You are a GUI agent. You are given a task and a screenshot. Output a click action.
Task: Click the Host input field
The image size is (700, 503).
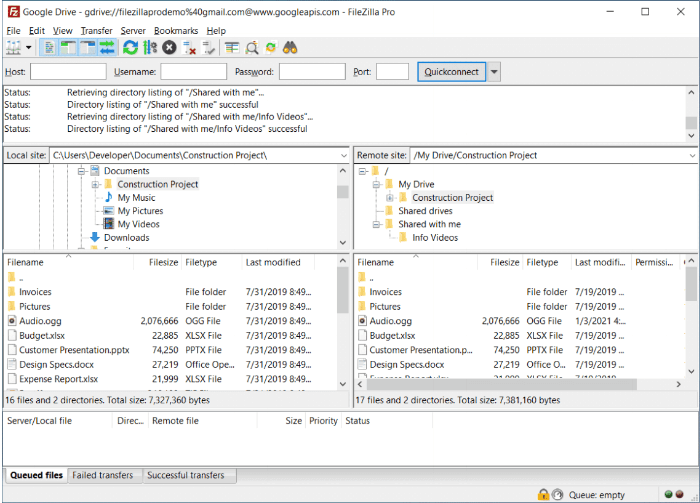[x=68, y=72]
